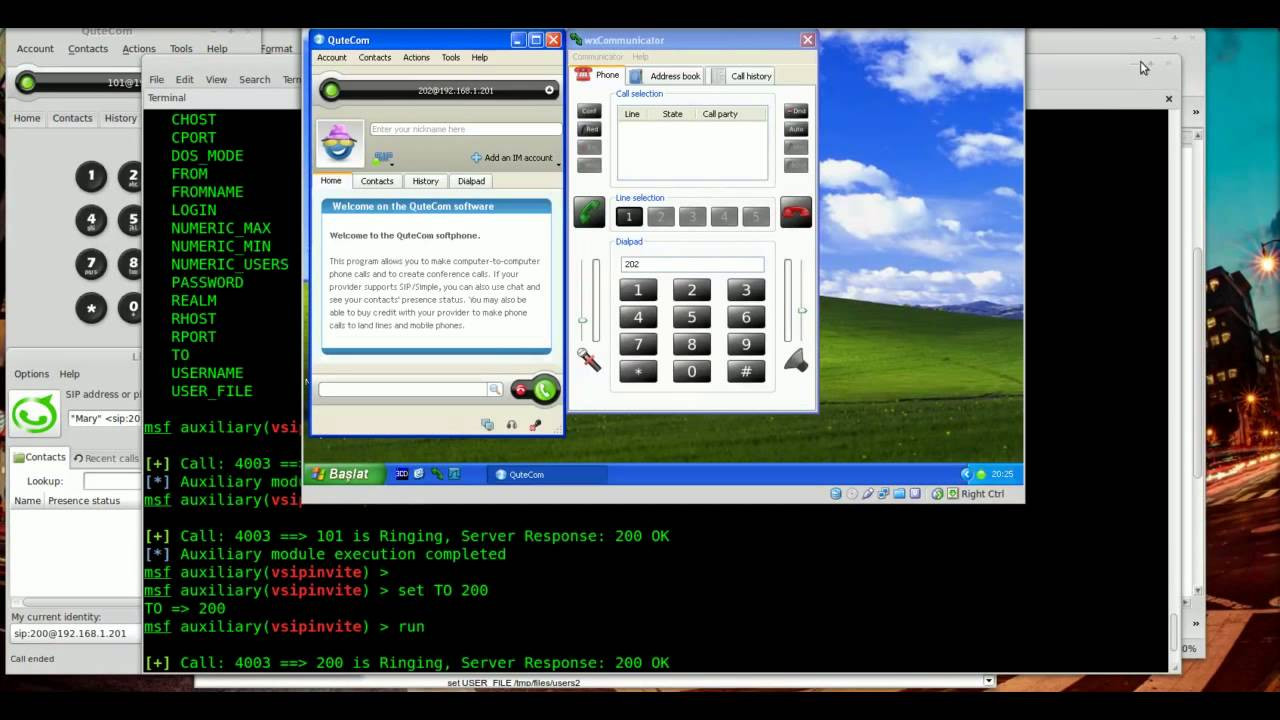Click the speaker icon below right slider
The width and height of the screenshot is (1280, 720).
[796, 361]
